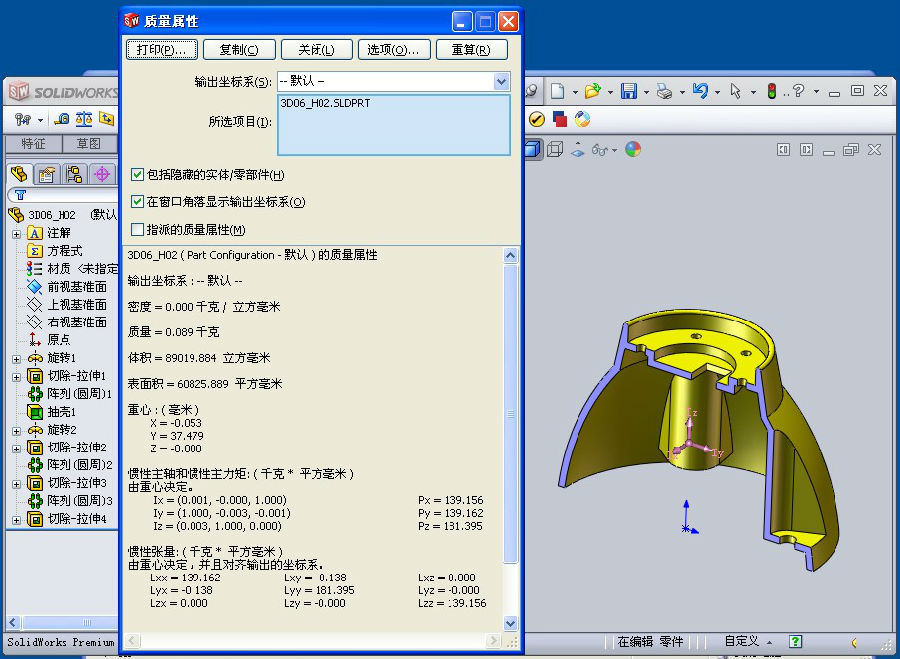Click the mass properties scale icon
This screenshot has height=659, width=900.
84,119
